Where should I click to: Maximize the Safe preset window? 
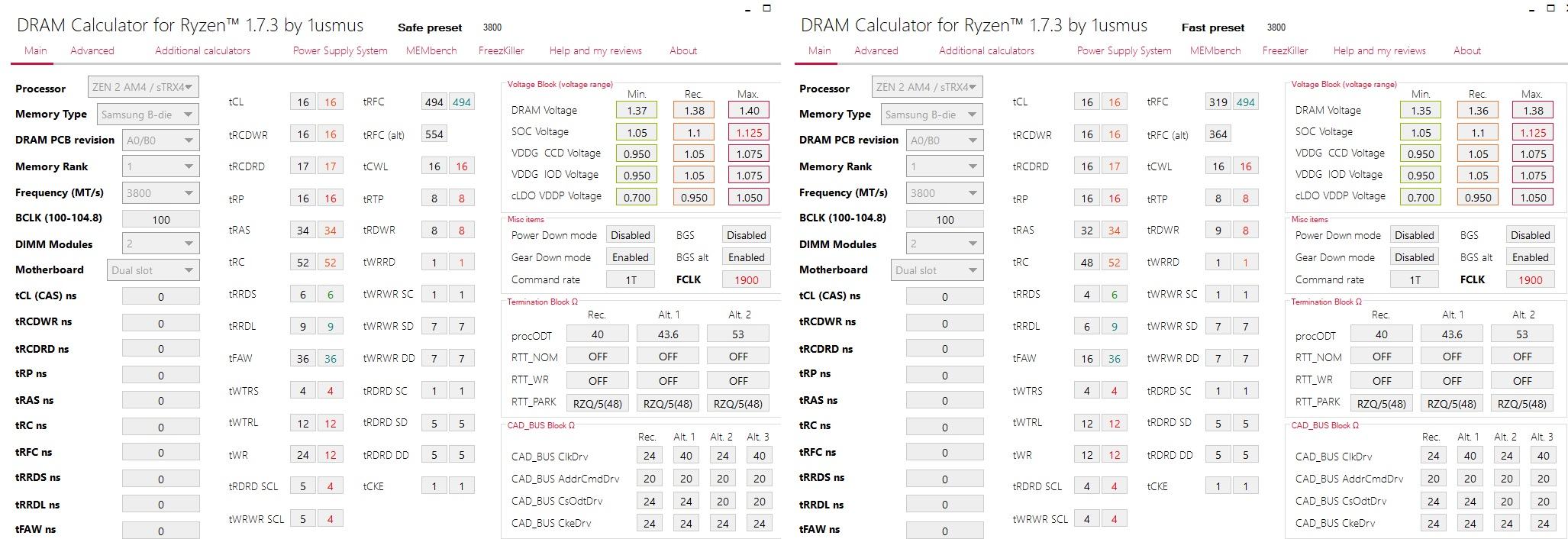[766, 8]
